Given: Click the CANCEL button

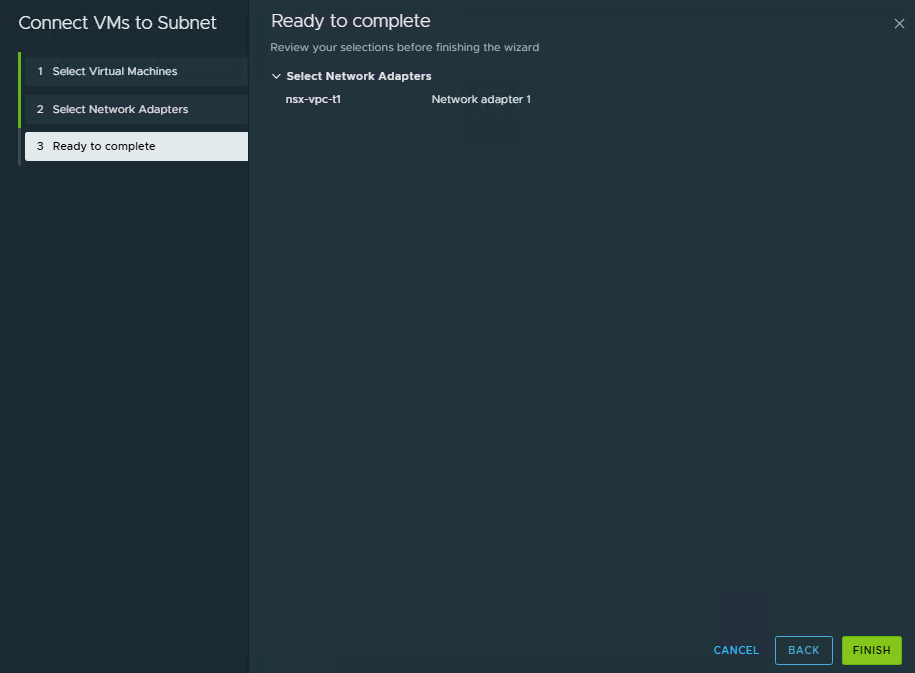Looking at the screenshot, I should tap(736, 650).
